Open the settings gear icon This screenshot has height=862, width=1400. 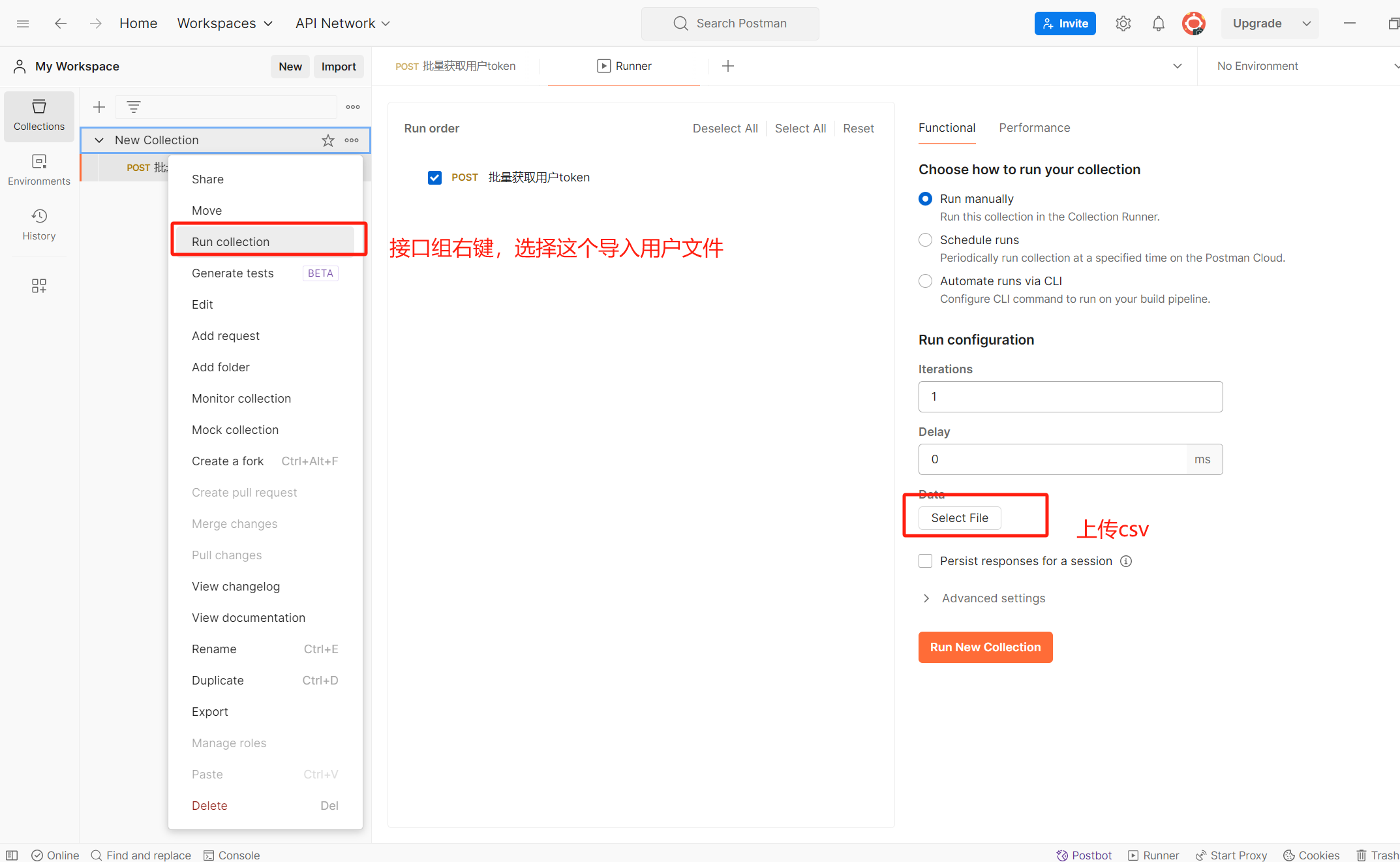pos(1123,23)
